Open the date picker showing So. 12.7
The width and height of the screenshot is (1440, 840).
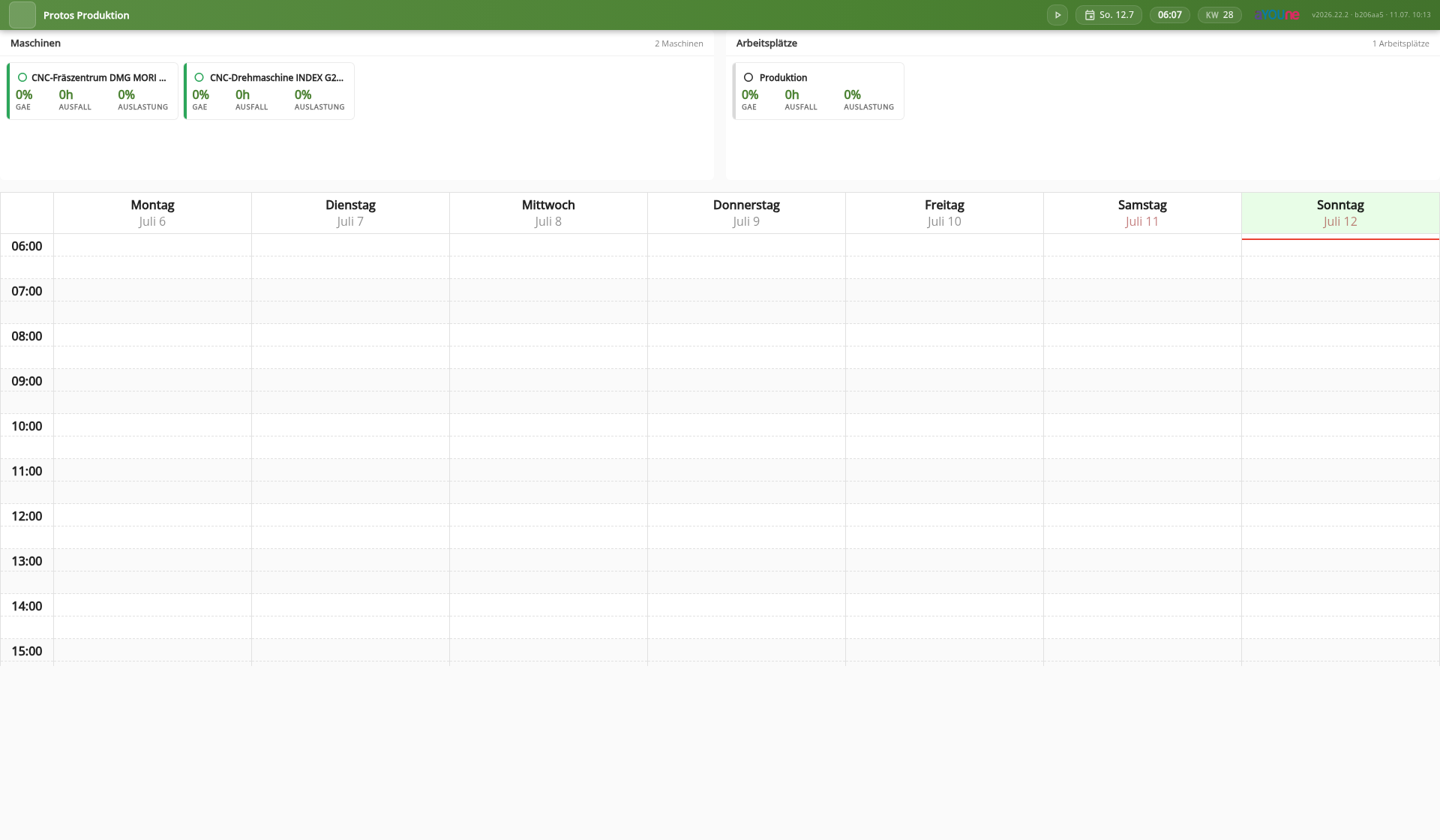[1108, 15]
